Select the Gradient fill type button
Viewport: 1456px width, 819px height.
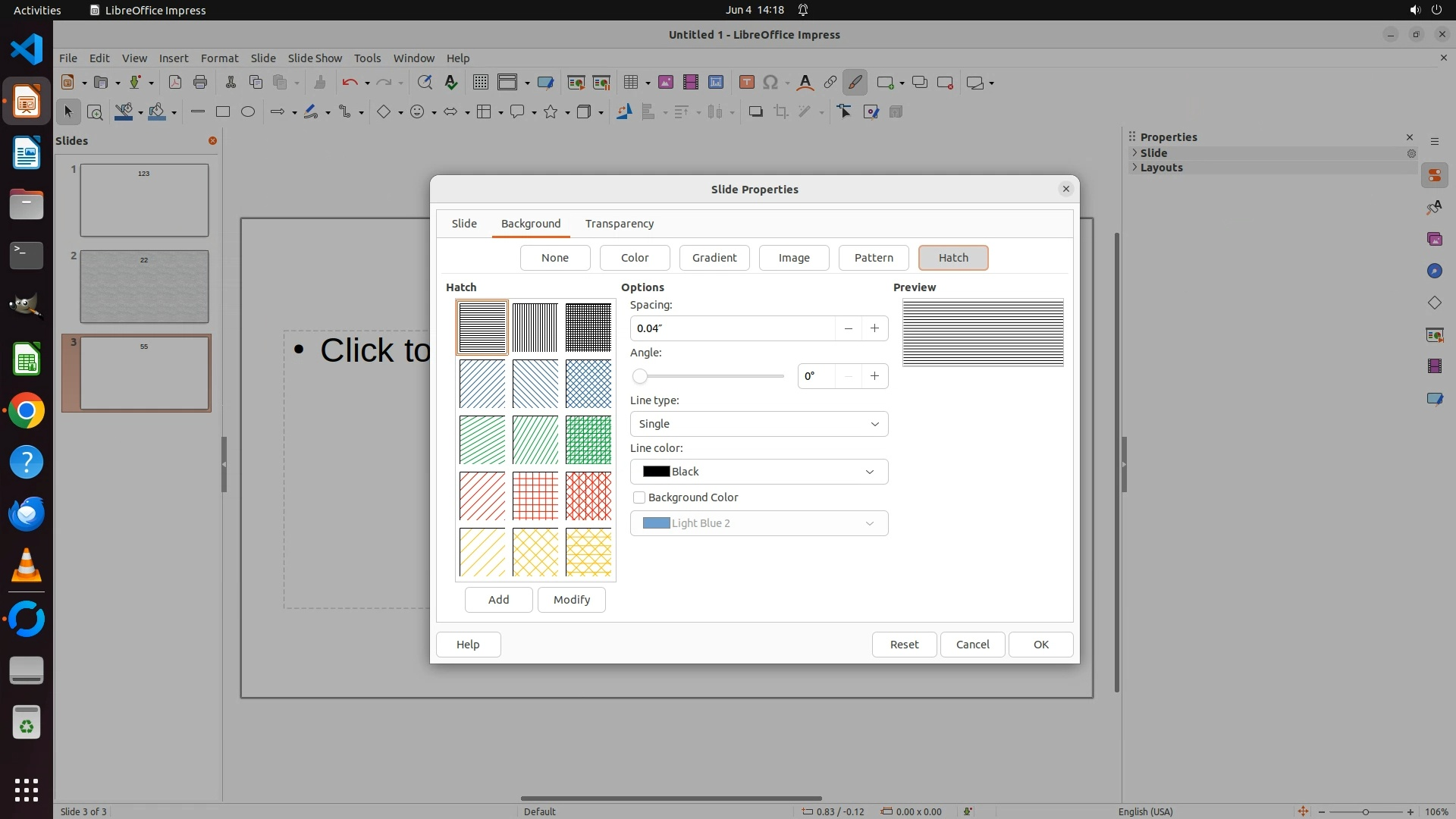pyautogui.click(x=714, y=258)
